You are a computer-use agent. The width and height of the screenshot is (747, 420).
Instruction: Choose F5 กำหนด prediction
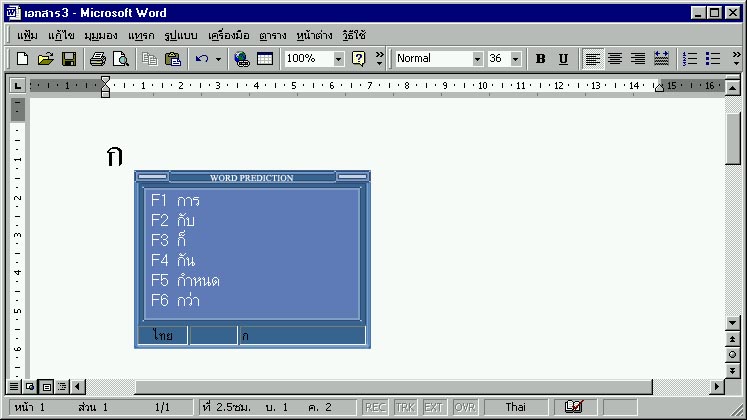coord(185,280)
